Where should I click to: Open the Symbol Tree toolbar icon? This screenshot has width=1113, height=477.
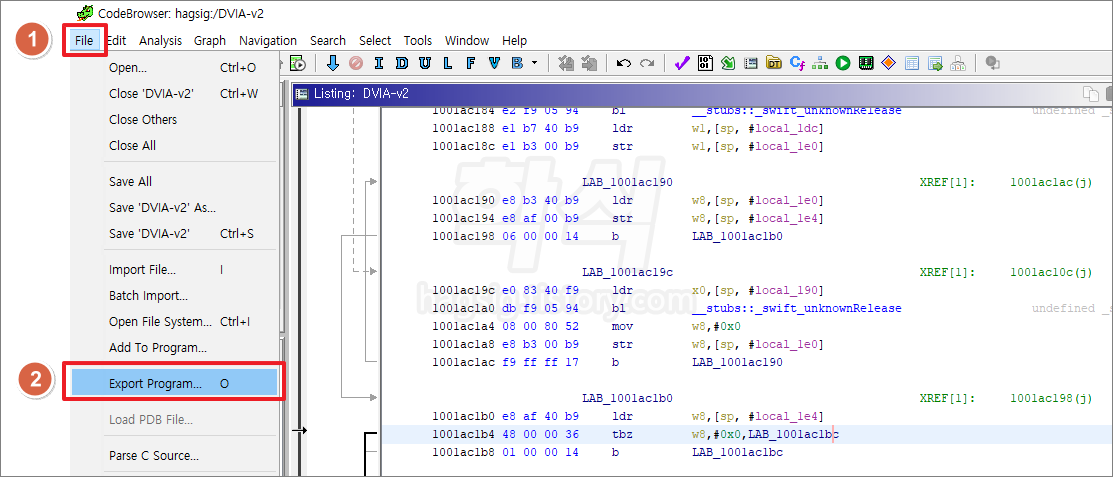tap(958, 63)
